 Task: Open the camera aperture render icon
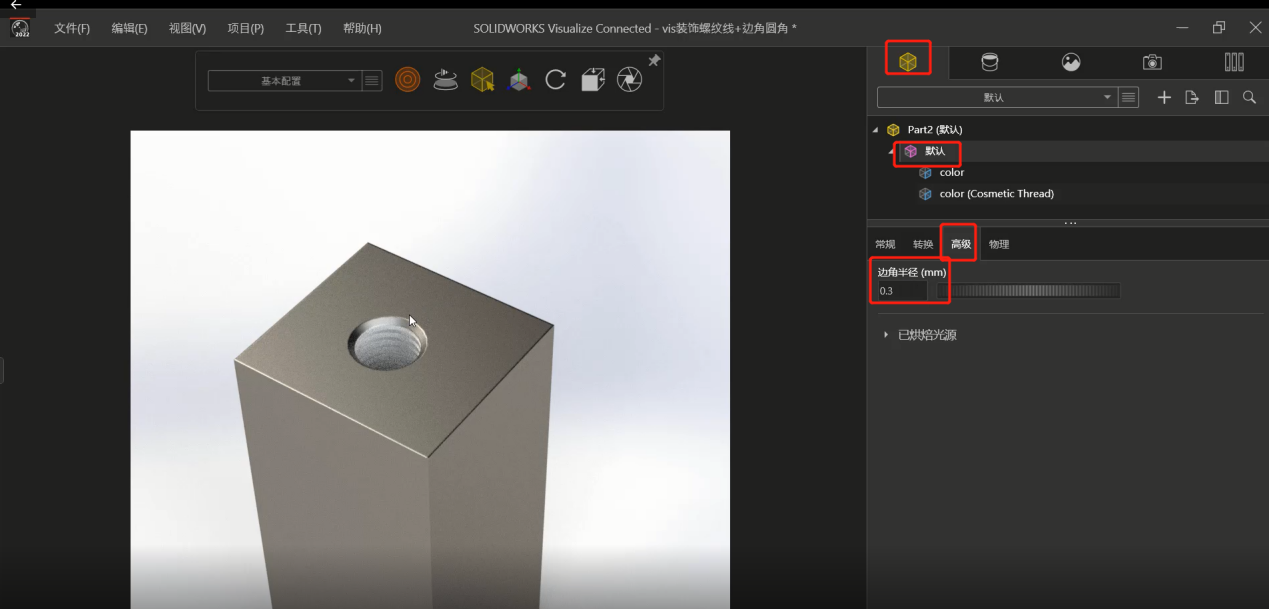[629, 80]
